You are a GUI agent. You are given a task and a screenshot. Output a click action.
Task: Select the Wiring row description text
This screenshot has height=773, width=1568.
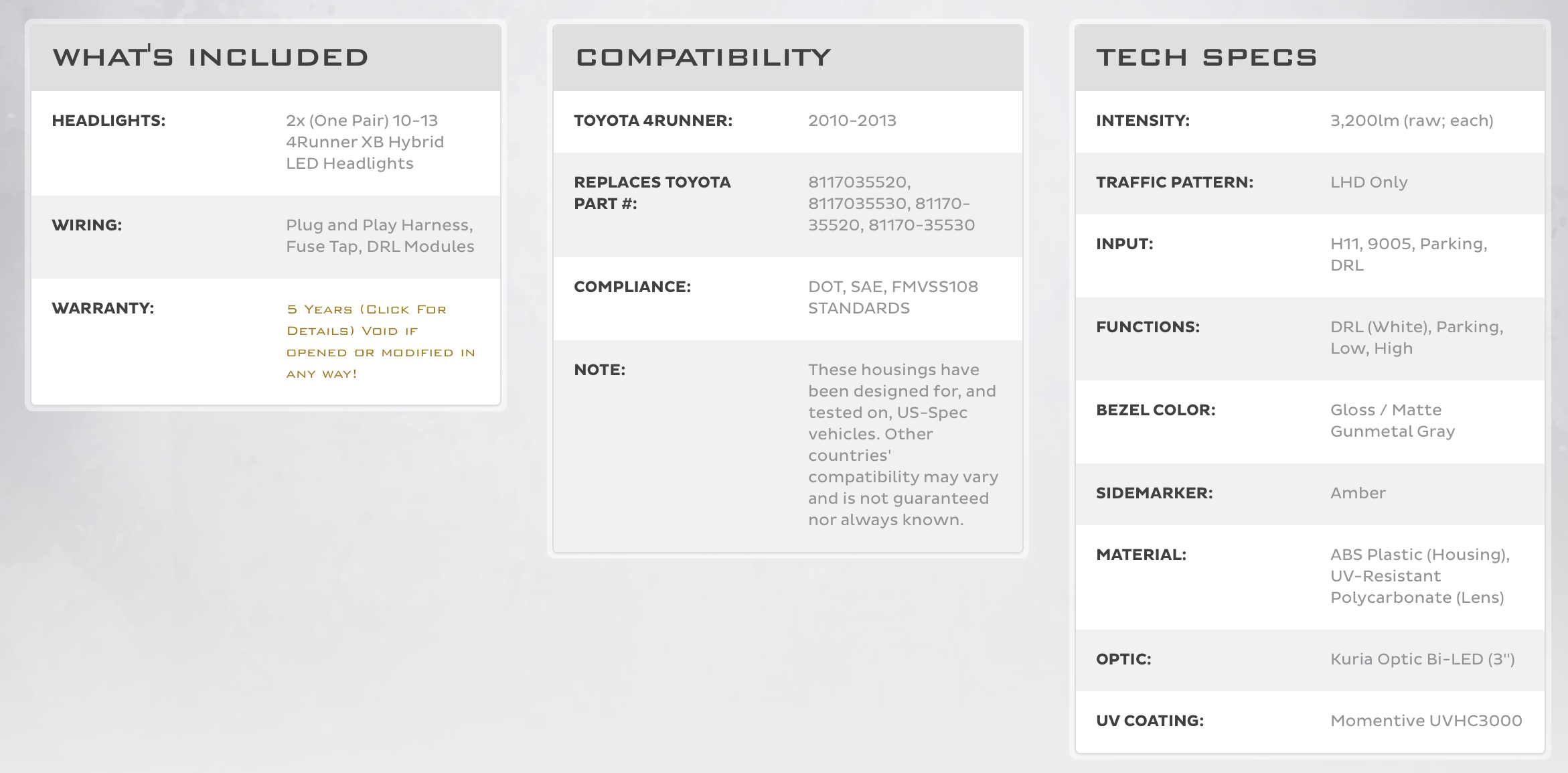380,236
